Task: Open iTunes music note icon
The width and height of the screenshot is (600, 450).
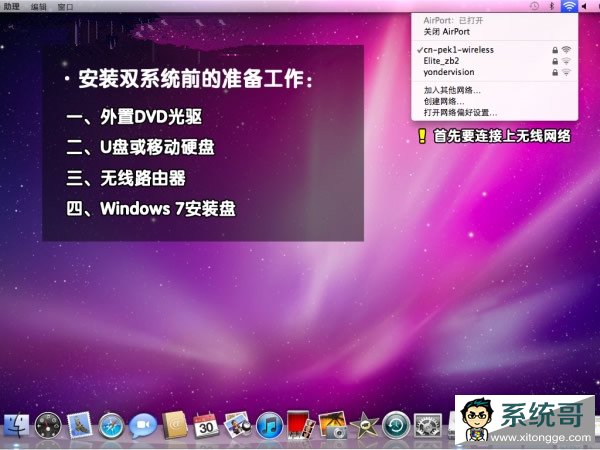Action: coord(269,426)
